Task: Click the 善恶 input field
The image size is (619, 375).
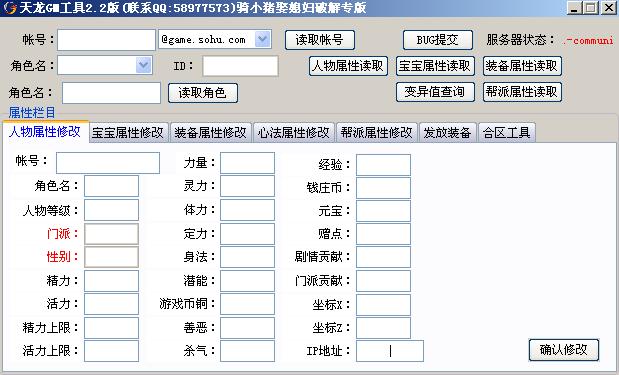Action: [x=248, y=328]
